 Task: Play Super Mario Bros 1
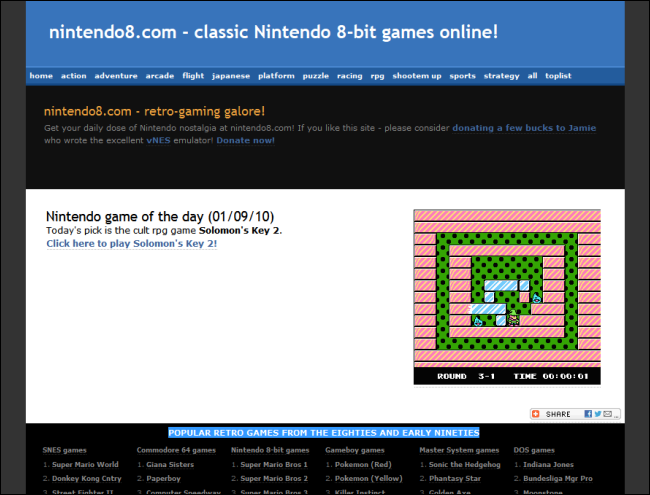[x=274, y=465]
